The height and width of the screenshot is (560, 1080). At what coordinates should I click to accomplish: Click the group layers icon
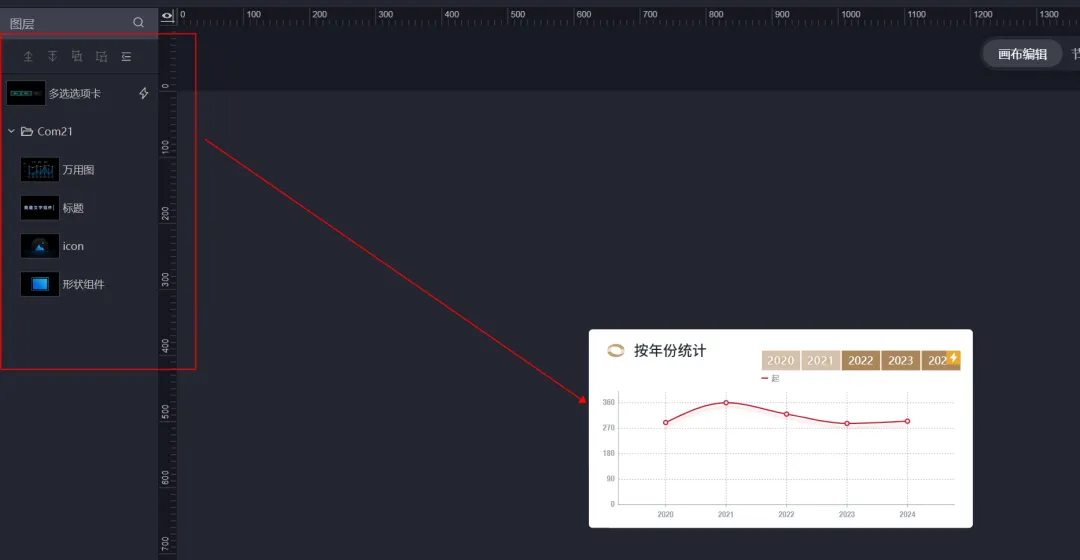click(x=77, y=56)
